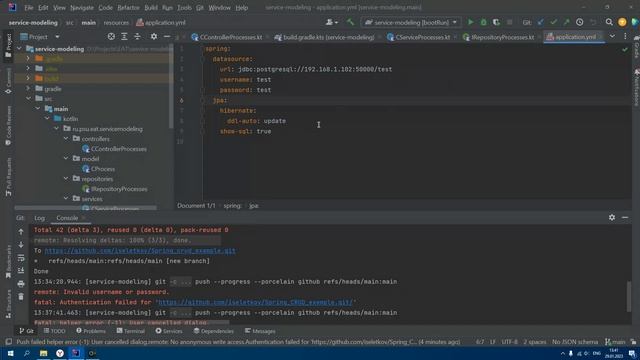Click the green Debug bug icon

[x=483, y=22]
